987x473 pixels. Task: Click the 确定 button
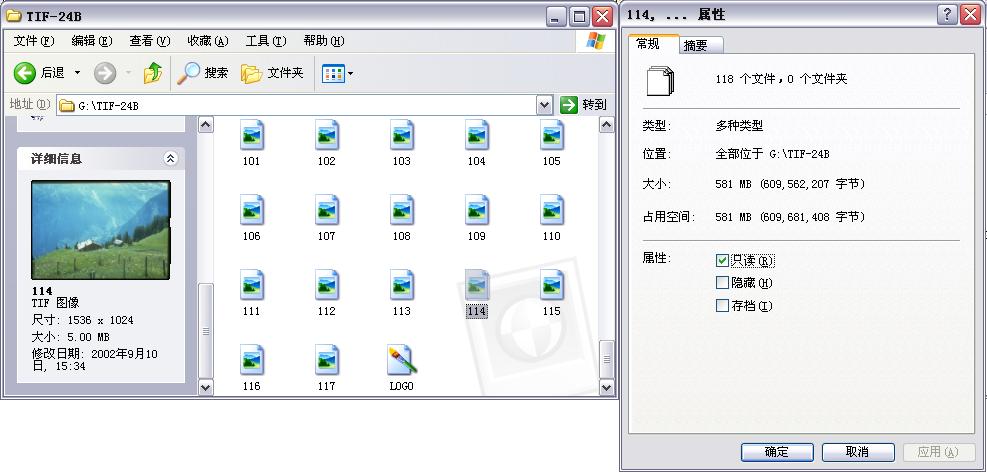[x=777, y=452]
